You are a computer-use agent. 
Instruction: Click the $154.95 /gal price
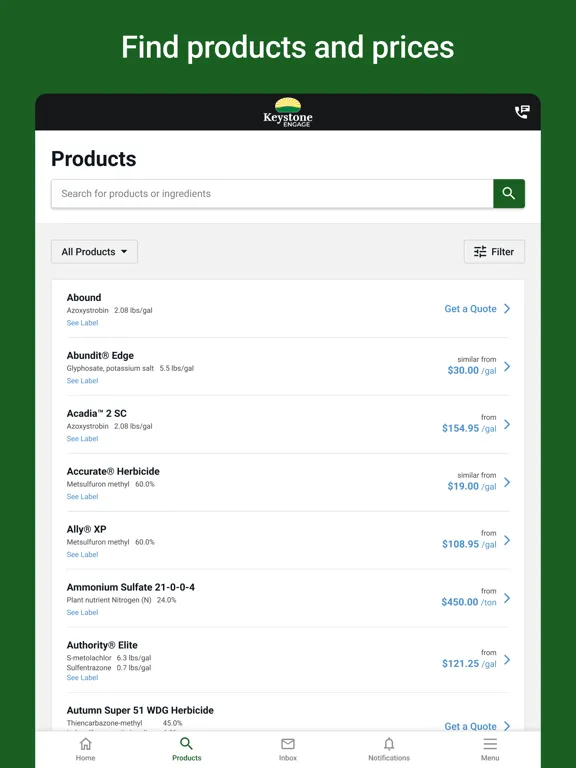[x=469, y=428]
